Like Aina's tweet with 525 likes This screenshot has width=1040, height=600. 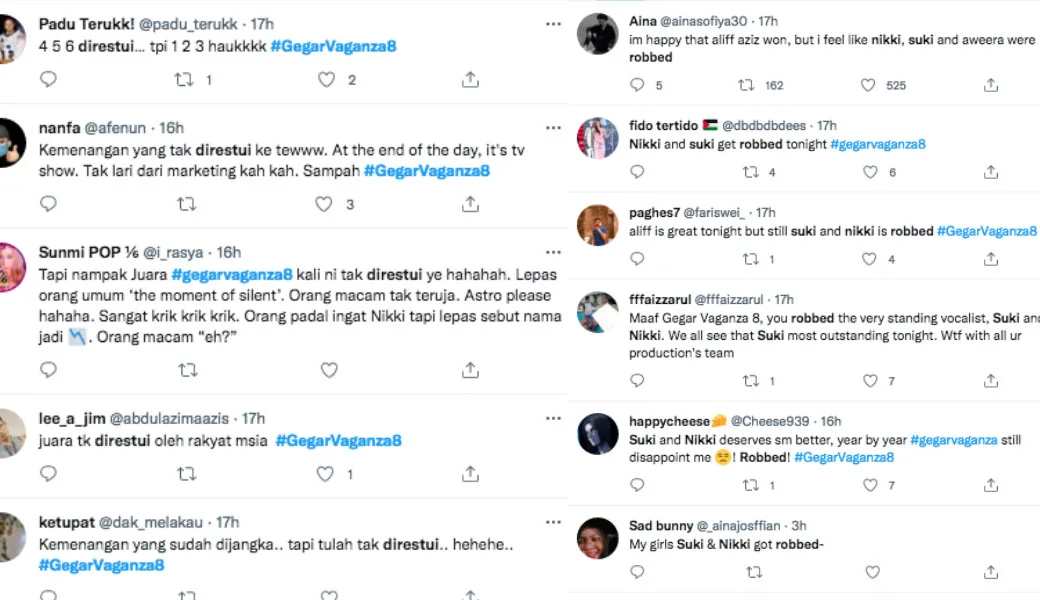tap(868, 86)
